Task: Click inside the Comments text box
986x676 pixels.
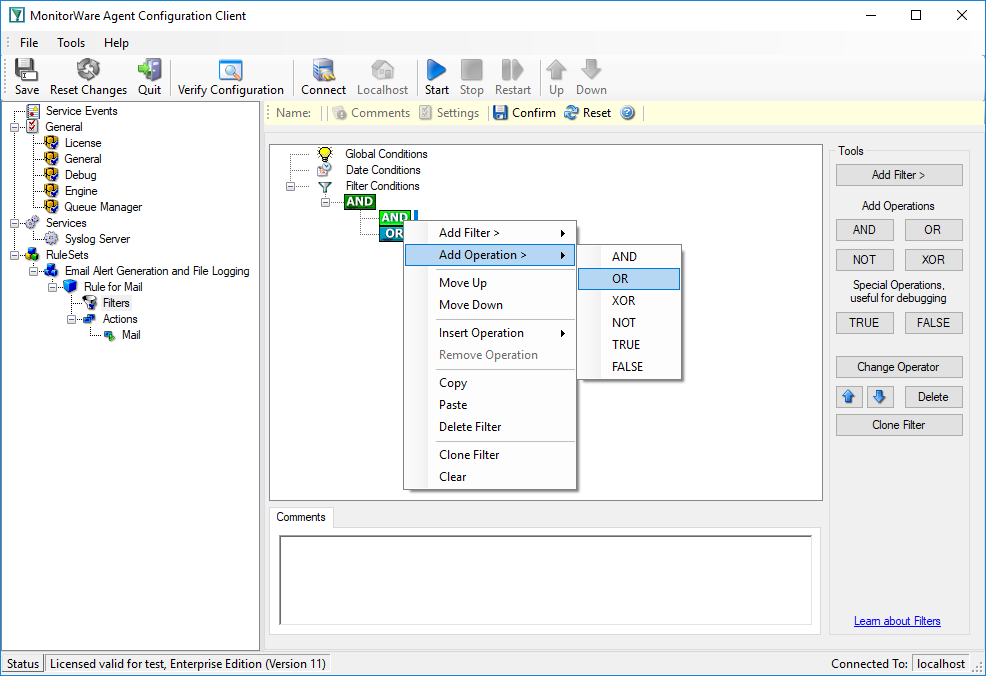Action: 545,580
